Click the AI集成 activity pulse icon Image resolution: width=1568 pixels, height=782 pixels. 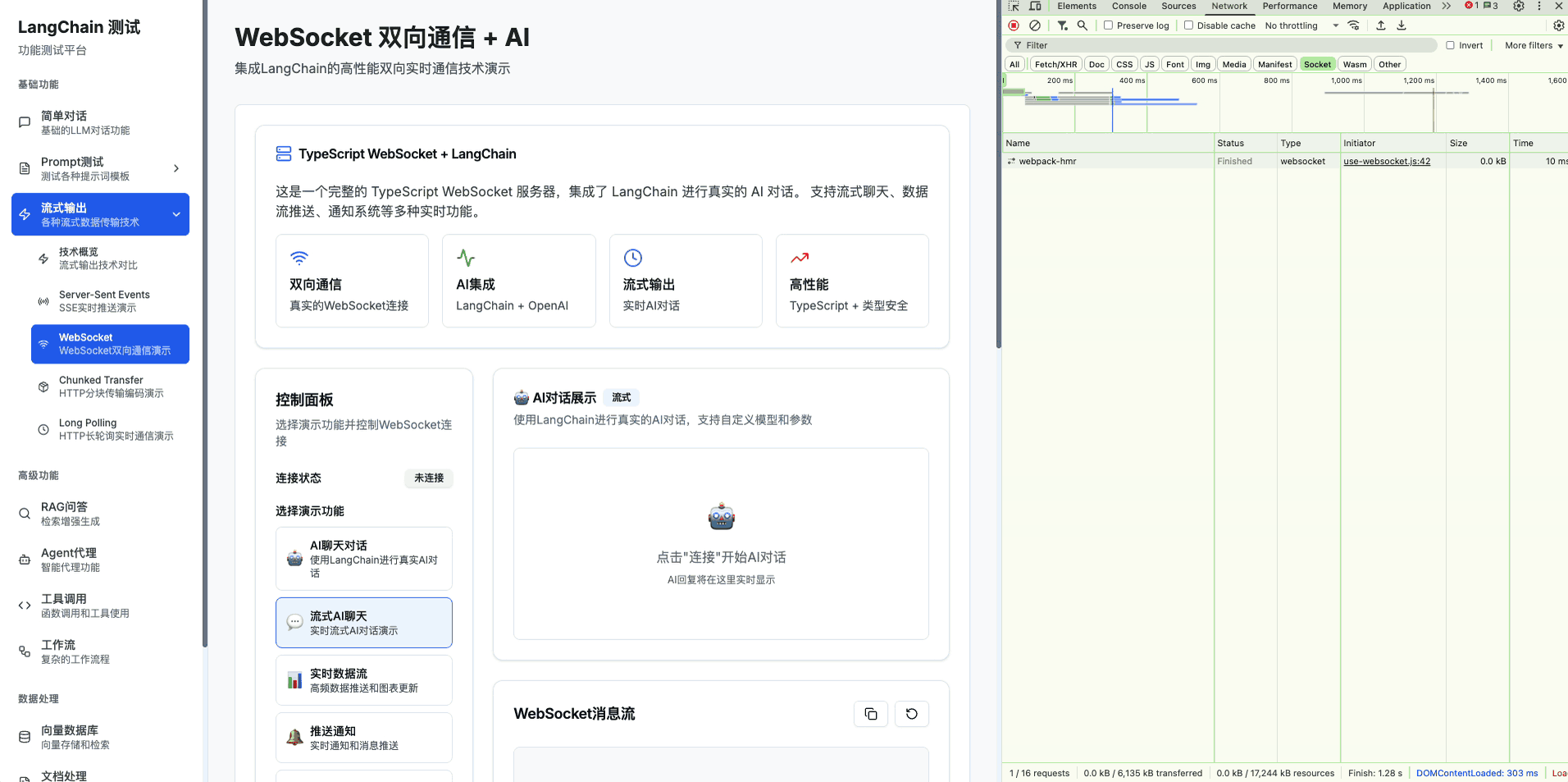tap(466, 258)
